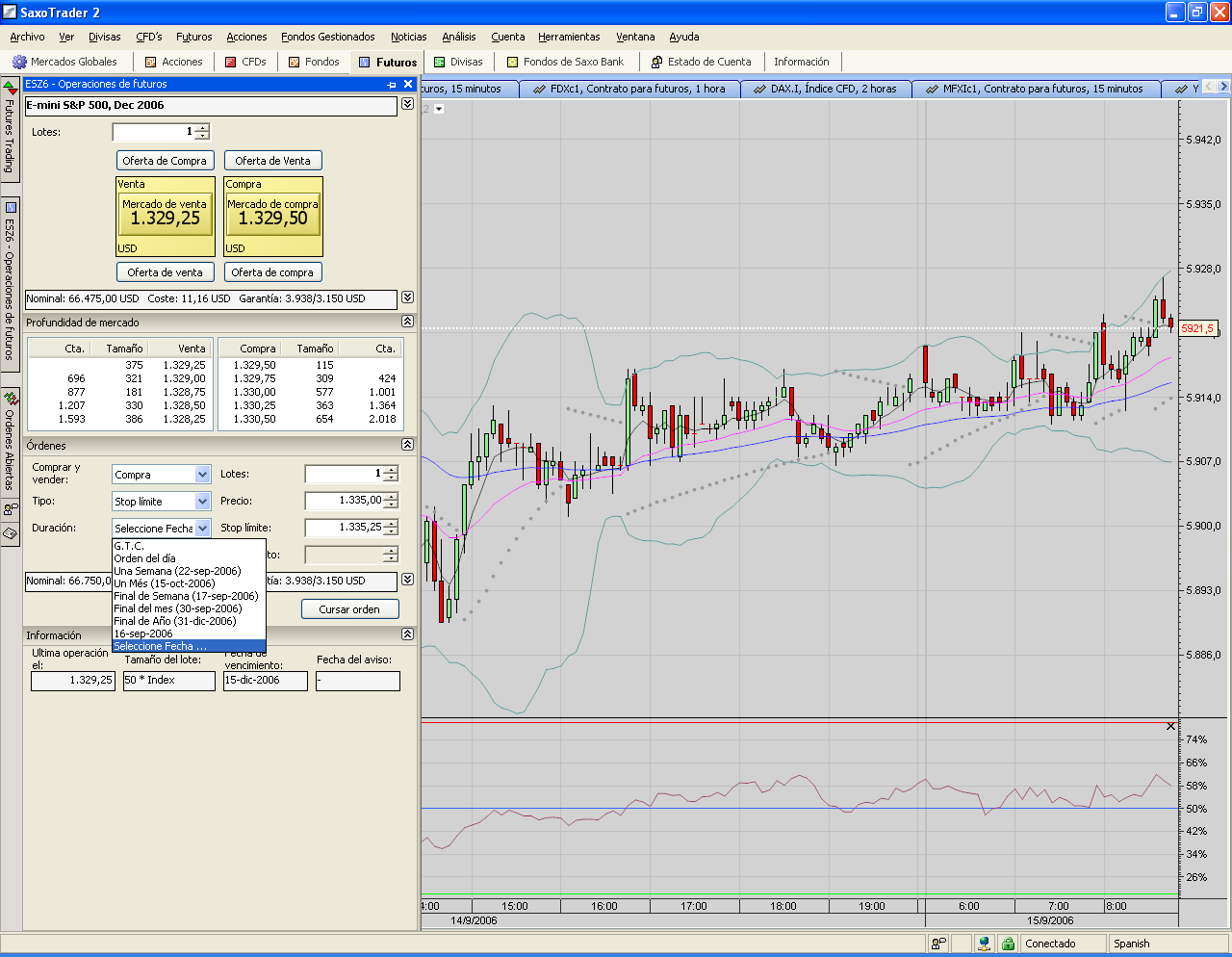The image size is (1232, 957).
Task: Open the Duración dropdown arrow
Action: click(202, 528)
